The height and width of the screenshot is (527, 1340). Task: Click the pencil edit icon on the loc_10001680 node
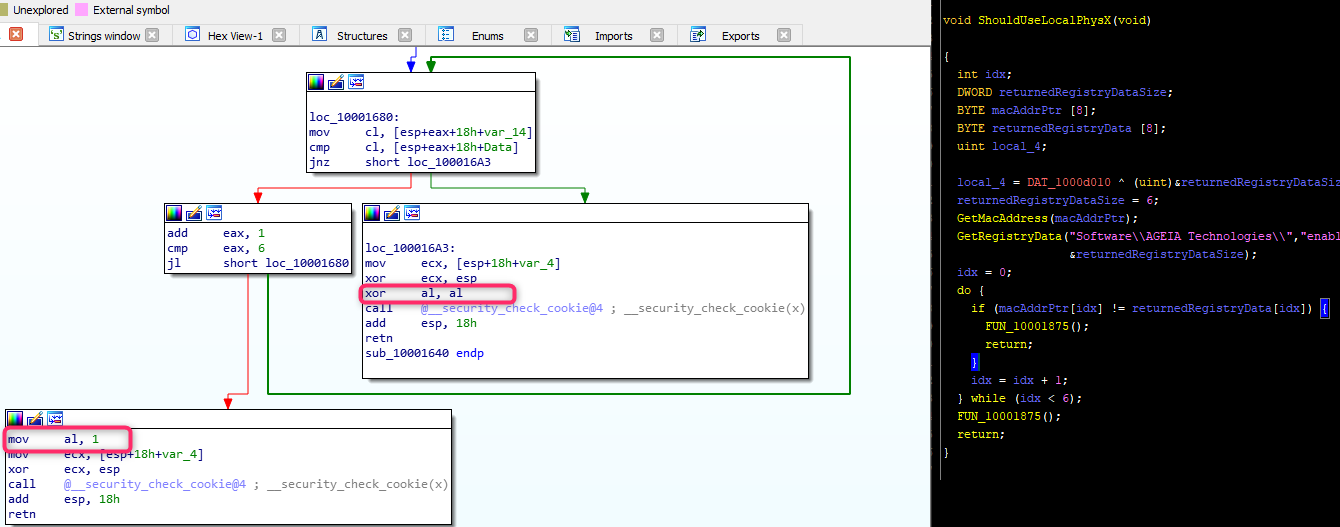click(336, 82)
